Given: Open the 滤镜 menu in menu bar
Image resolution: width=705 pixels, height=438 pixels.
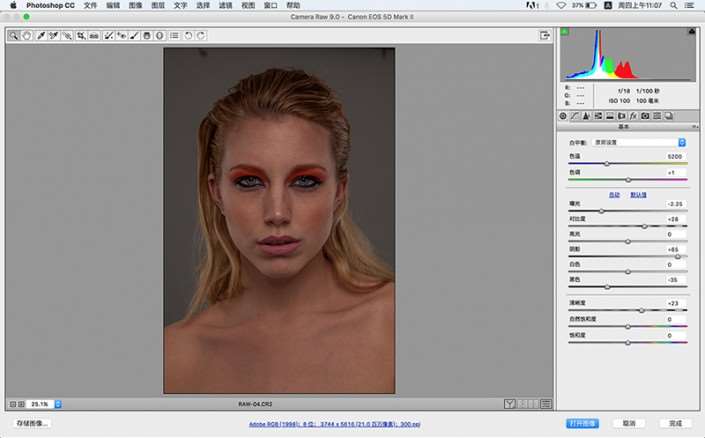Looking at the screenshot, I should tap(225, 6).
